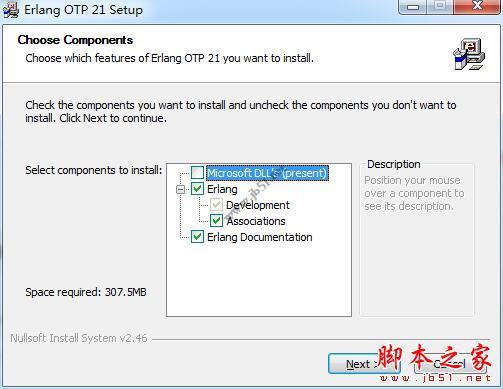503x389 pixels.
Task: Select the Associations tree item
Action: (x=256, y=221)
